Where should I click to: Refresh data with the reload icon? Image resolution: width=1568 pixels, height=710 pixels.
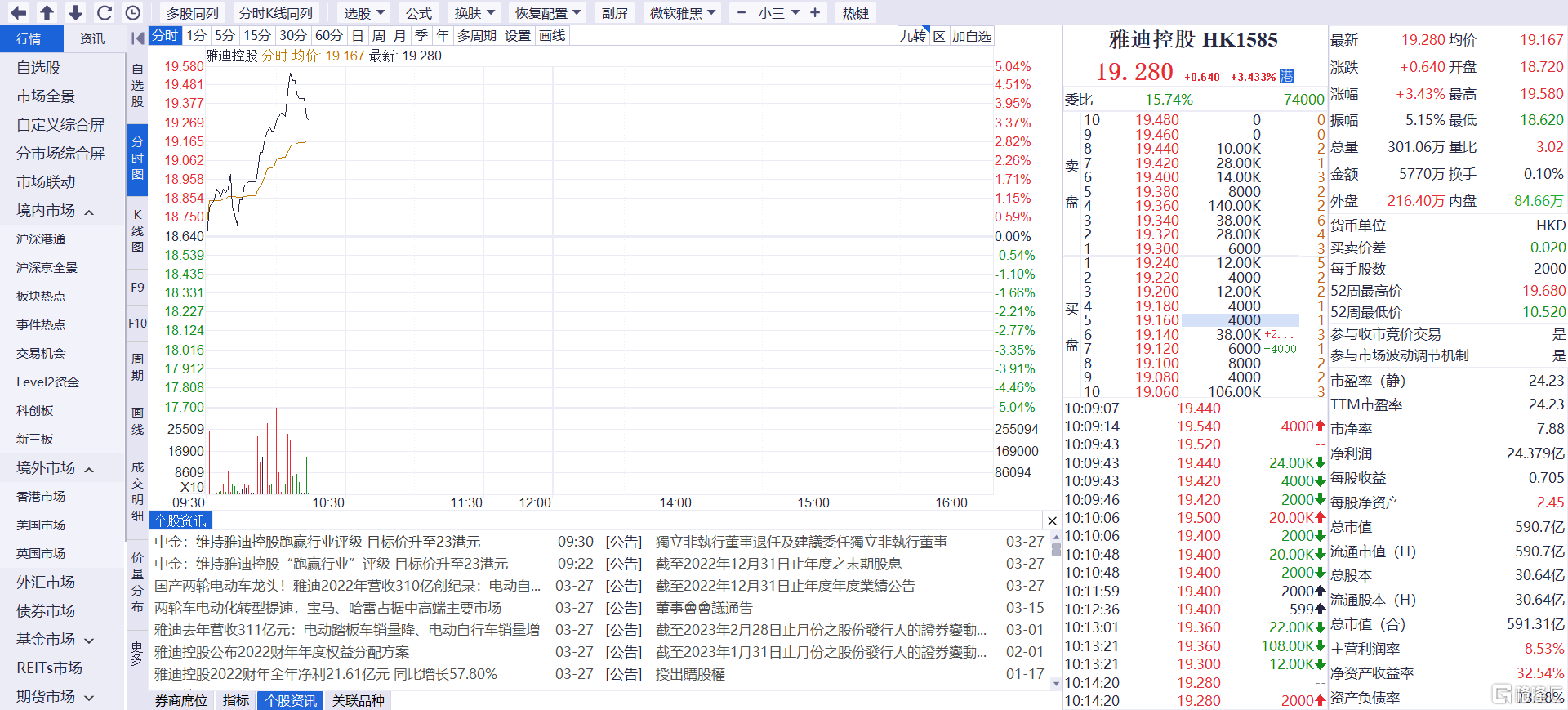pos(105,13)
